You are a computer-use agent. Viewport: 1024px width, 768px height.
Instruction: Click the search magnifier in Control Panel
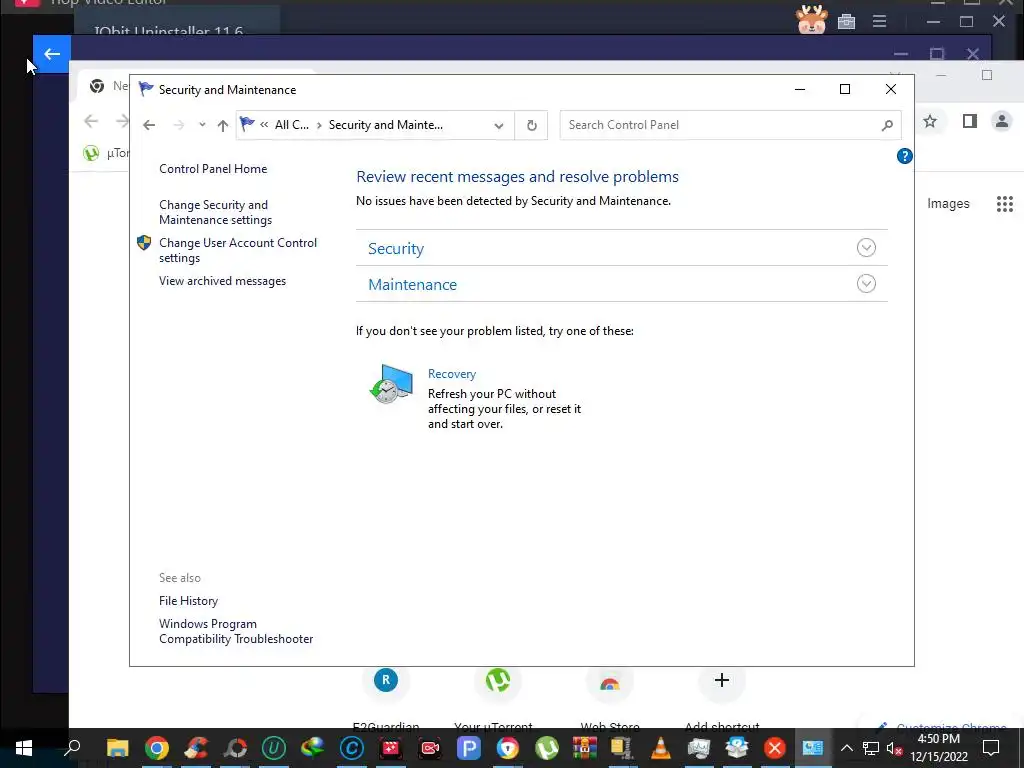pyautogui.click(x=887, y=125)
